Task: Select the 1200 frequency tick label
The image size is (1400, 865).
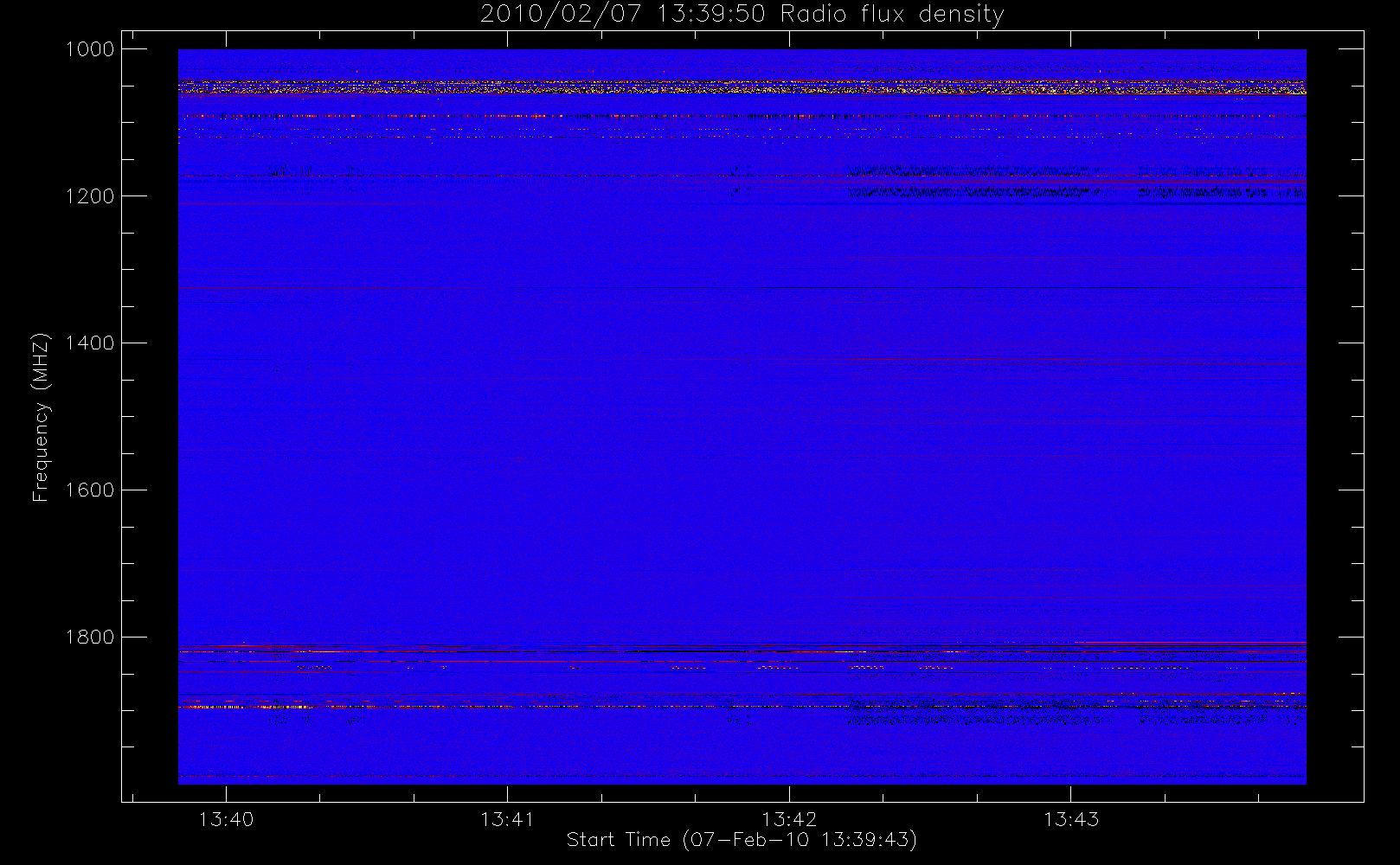Action: [x=90, y=196]
